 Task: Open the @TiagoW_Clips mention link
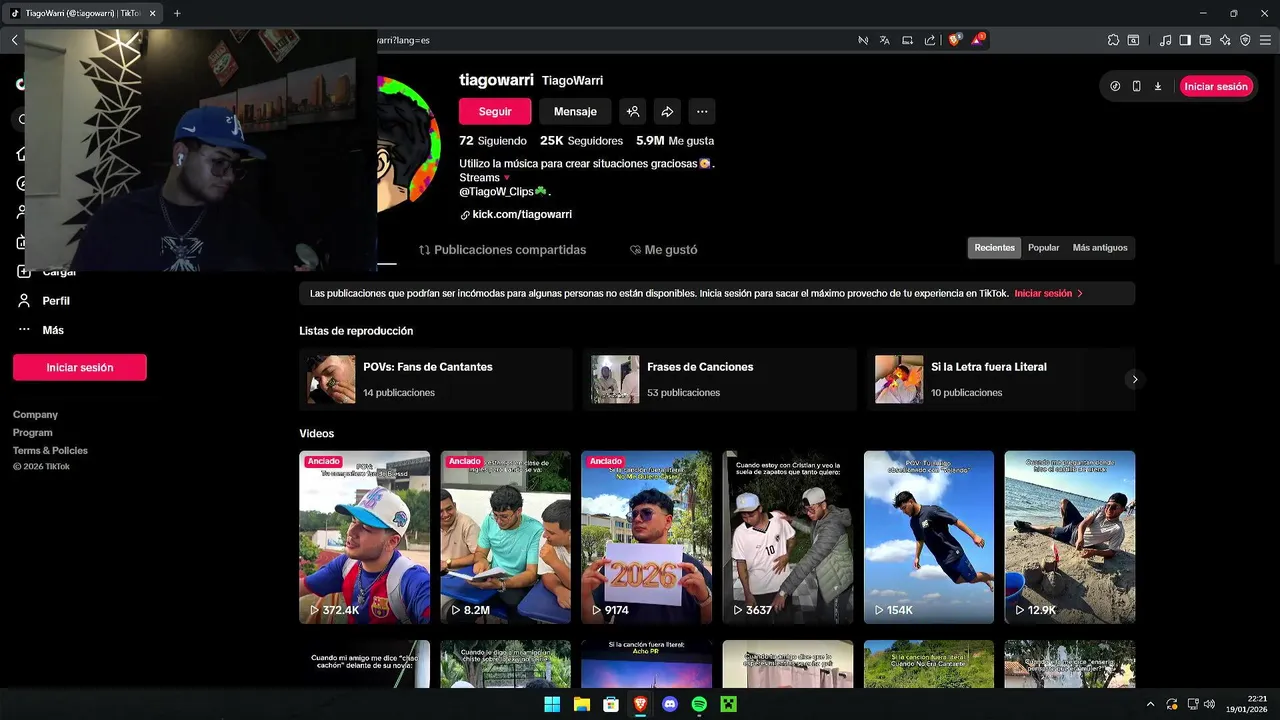click(x=497, y=192)
